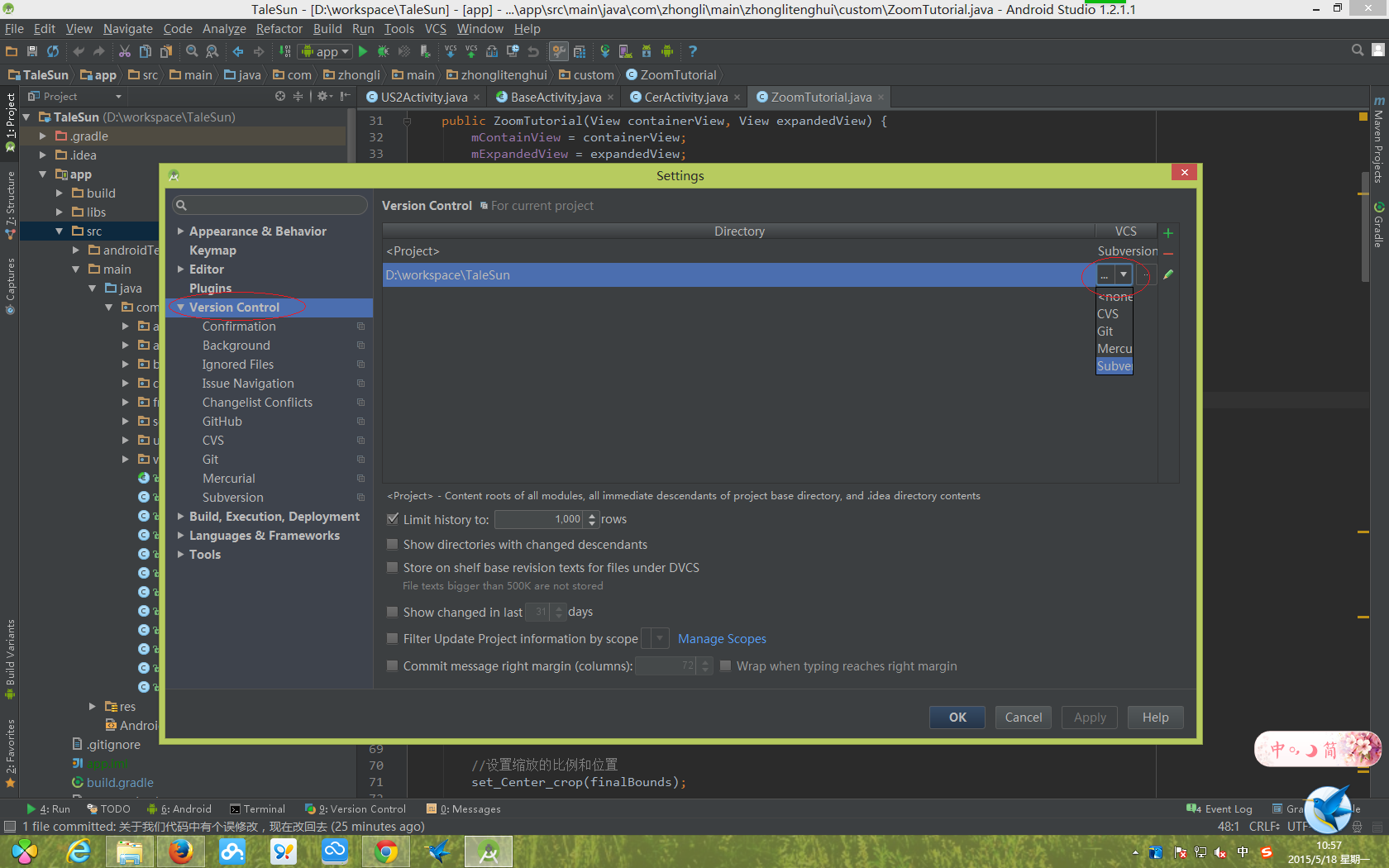Click the green Run play button
The image size is (1389, 868).
pyautogui.click(x=363, y=51)
